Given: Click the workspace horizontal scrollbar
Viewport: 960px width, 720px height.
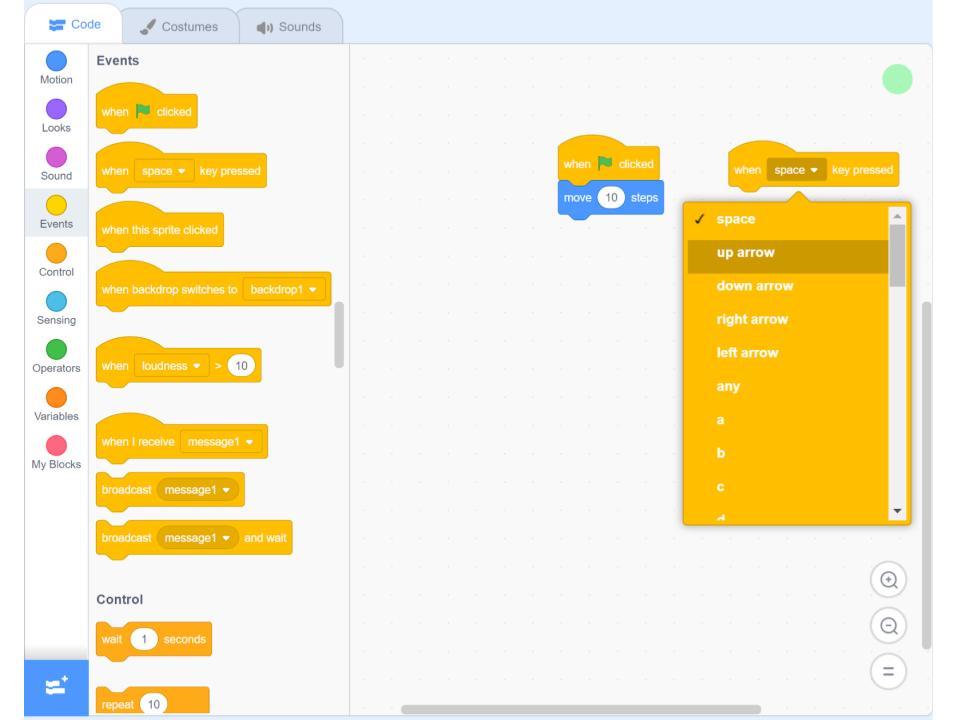Looking at the screenshot, I should coord(580,710).
